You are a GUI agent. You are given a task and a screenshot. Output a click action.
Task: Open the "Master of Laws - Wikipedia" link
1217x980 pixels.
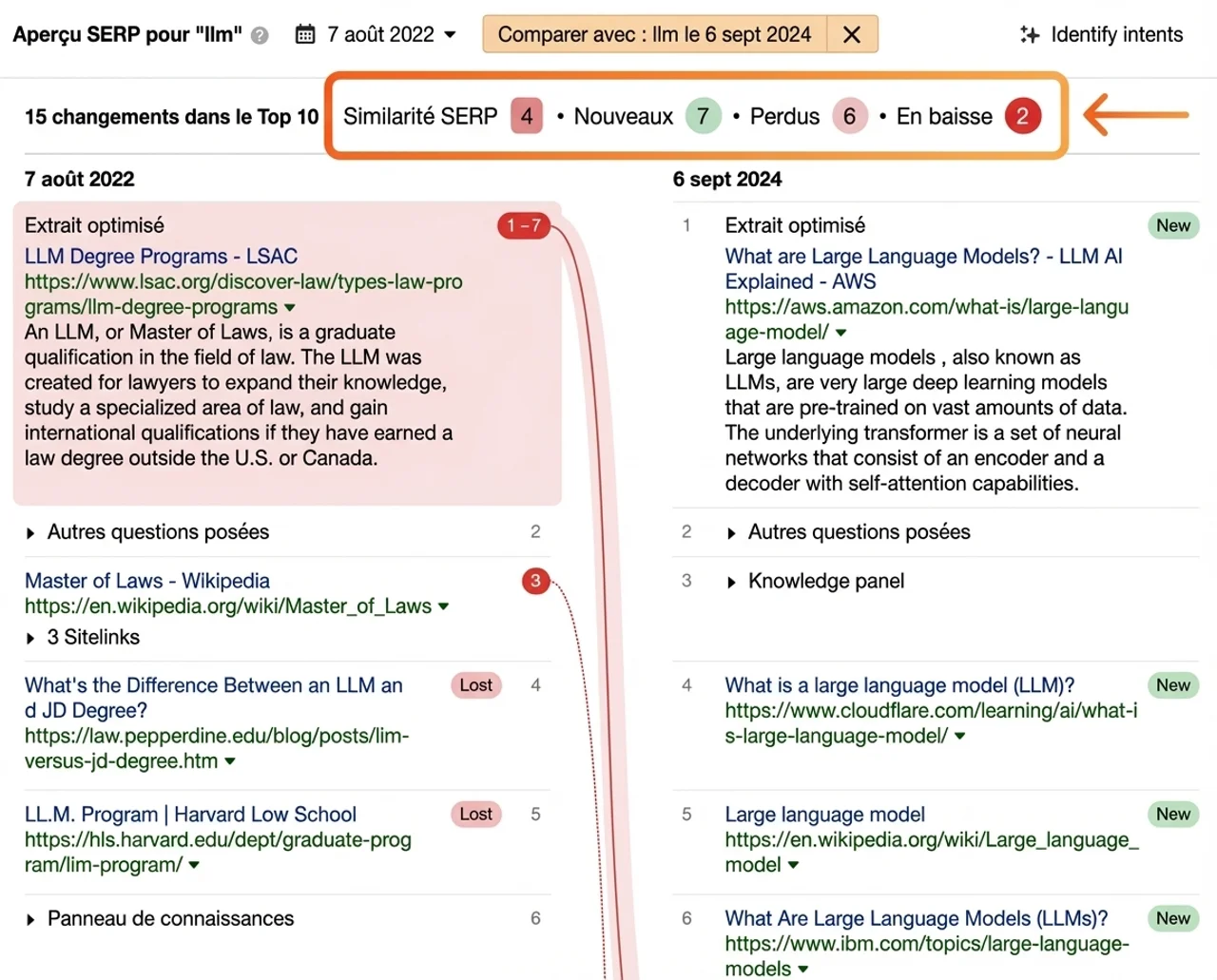coord(146,581)
